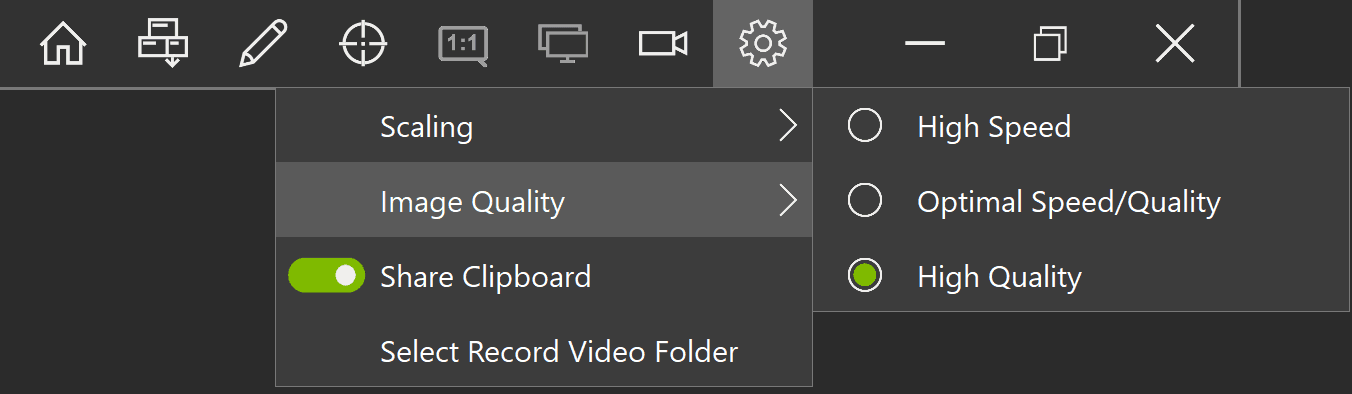Image resolution: width=1352 pixels, height=394 pixels.
Task: Restore the window with overlapping squares button
Action: tap(1050, 44)
